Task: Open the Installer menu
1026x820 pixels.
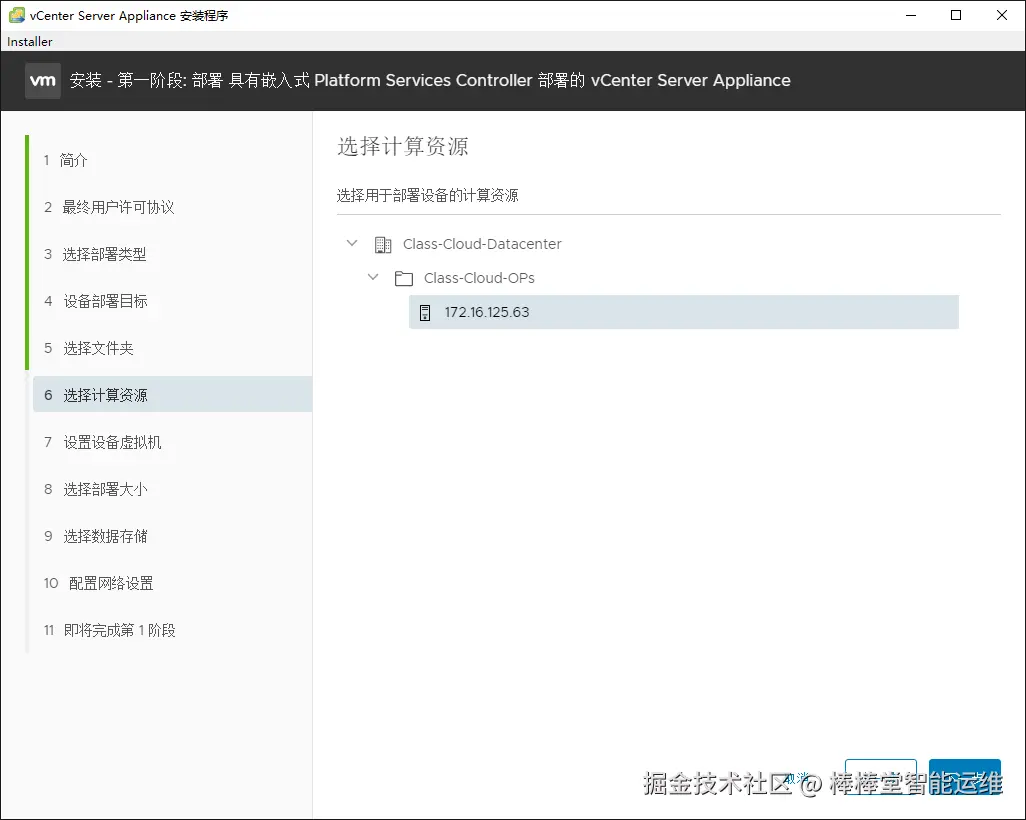Action: [x=29, y=41]
